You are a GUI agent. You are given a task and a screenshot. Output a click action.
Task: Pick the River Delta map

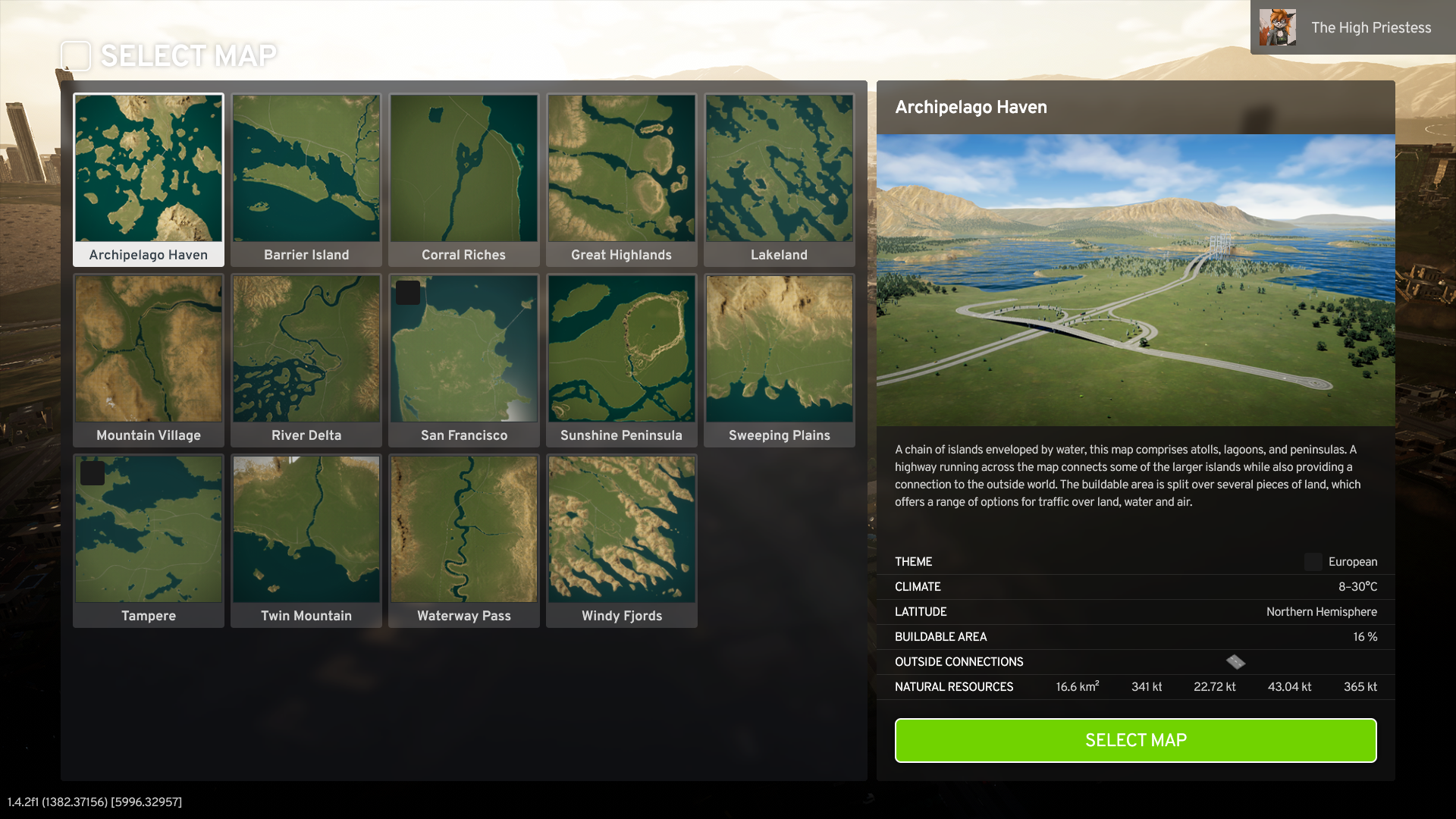306,360
